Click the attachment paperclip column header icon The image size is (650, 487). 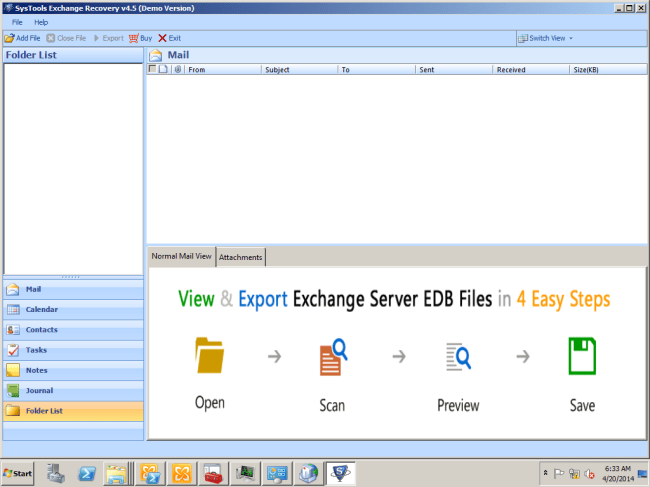coord(178,69)
